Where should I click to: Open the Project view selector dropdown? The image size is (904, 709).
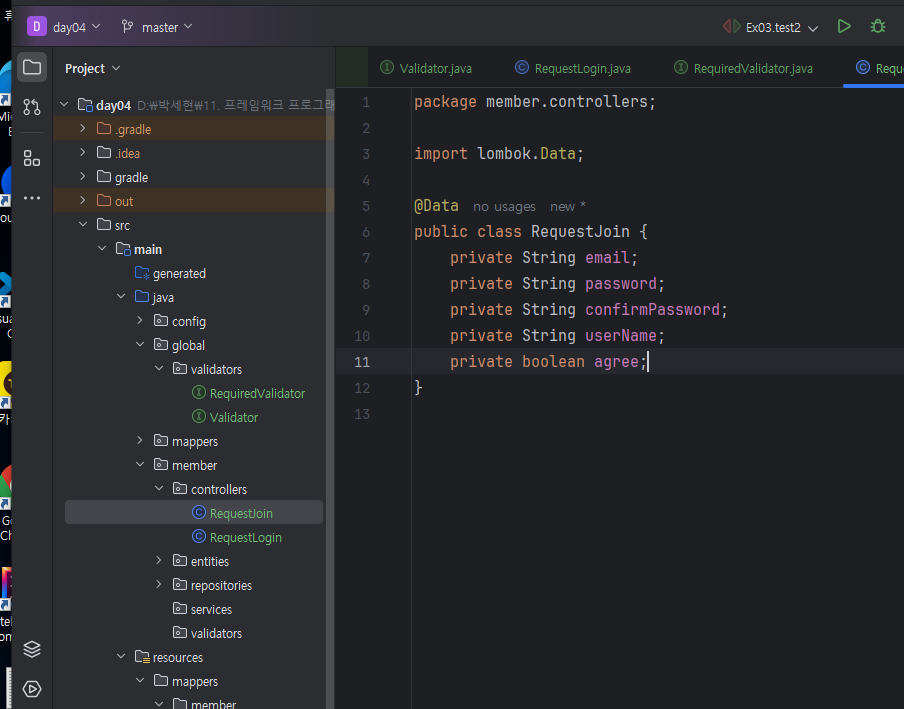click(93, 68)
